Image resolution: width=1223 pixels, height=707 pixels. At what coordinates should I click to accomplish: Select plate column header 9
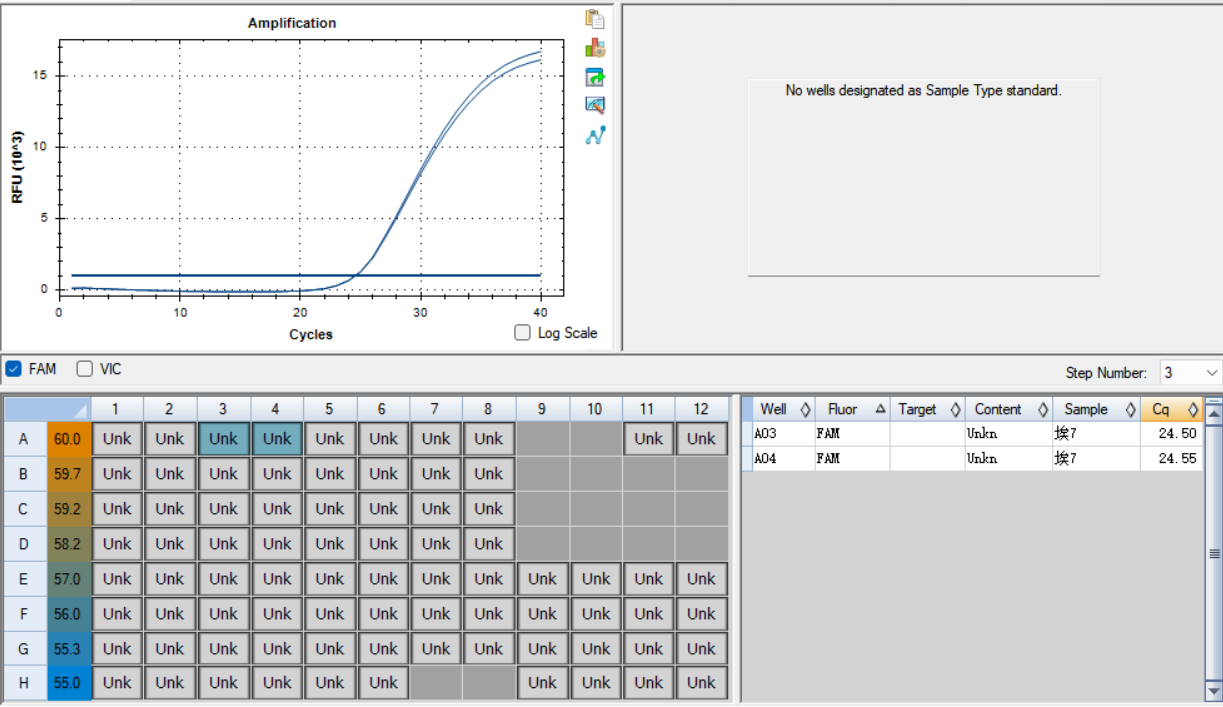542,408
